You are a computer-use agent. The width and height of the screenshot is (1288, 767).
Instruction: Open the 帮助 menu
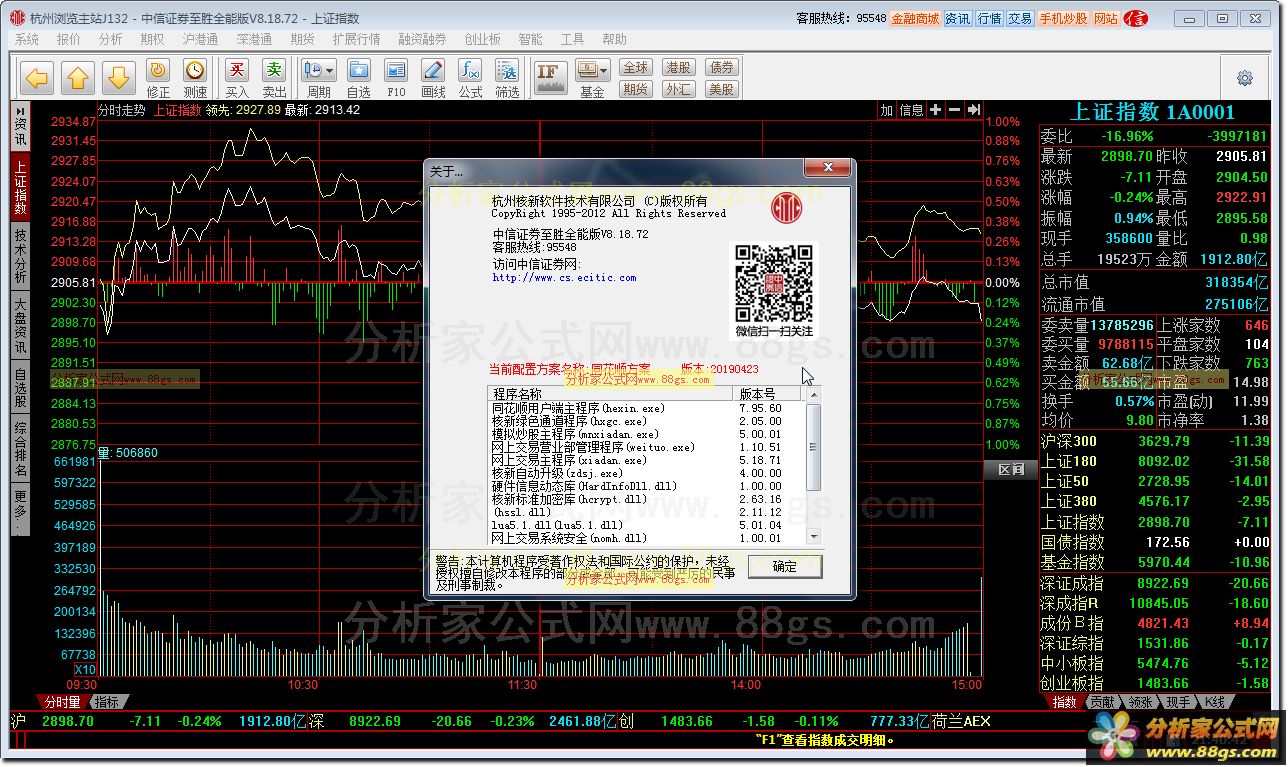pos(615,39)
